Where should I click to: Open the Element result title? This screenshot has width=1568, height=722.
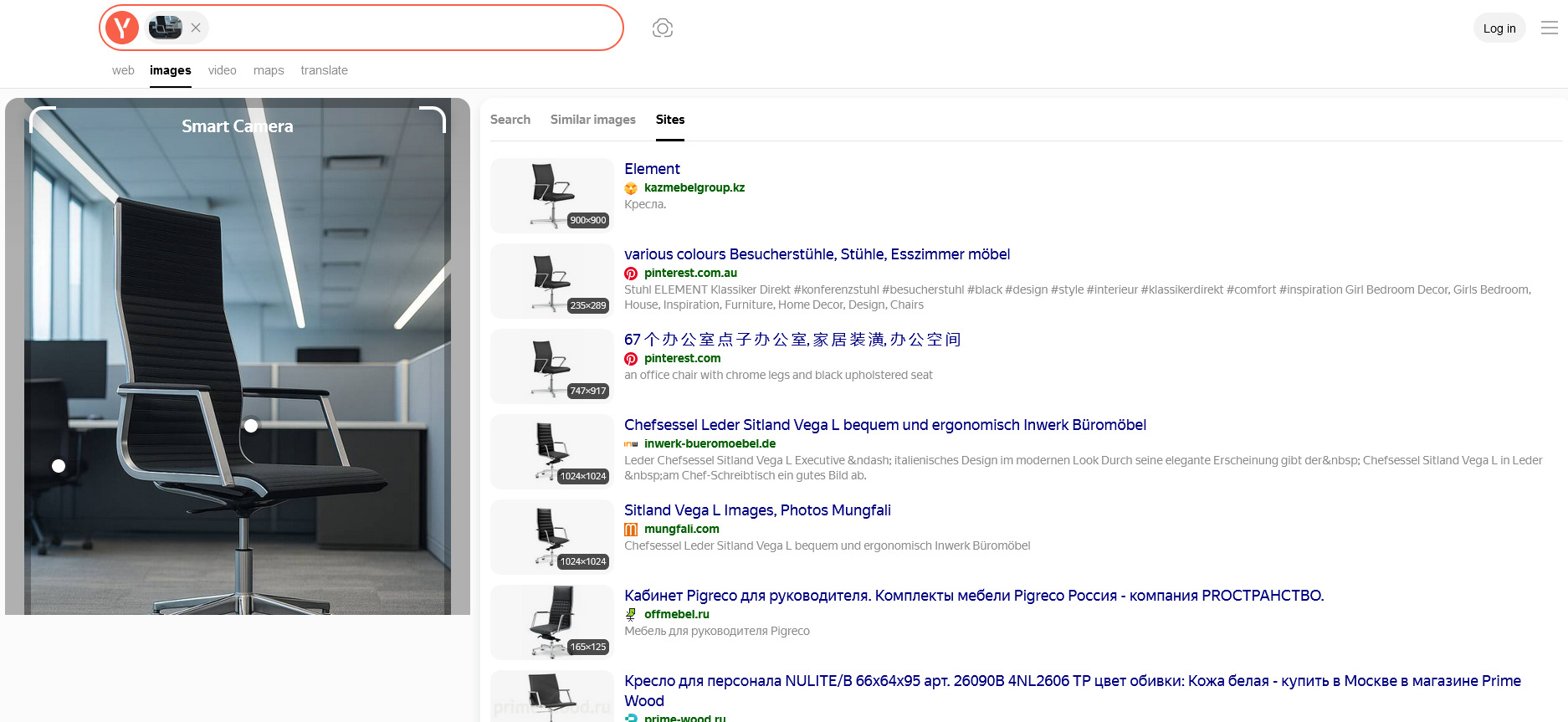coord(652,169)
